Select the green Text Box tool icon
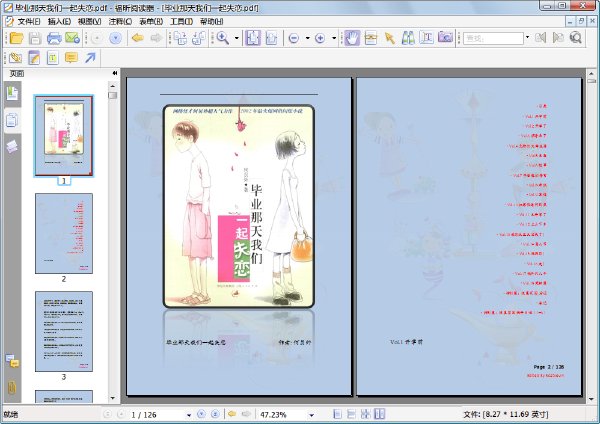600x424 pixels. tap(52, 58)
